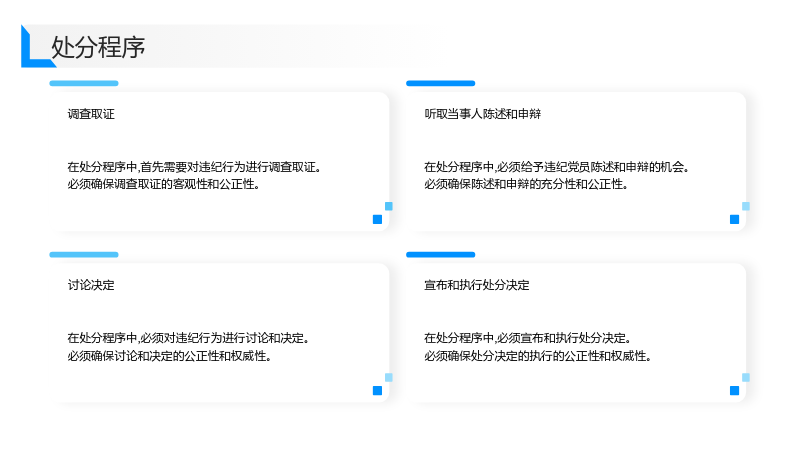Click the light blue bar above 调查取证

coord(84,83)
